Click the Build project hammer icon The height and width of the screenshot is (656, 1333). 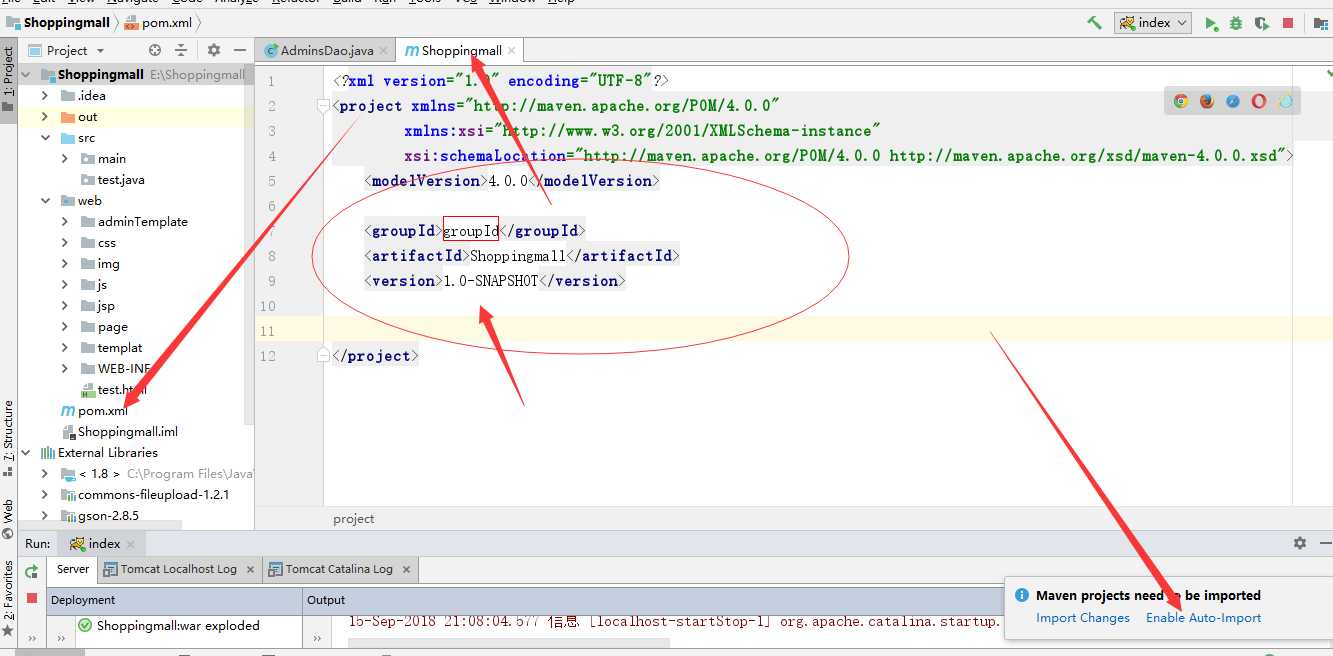tap(1095, 22)
